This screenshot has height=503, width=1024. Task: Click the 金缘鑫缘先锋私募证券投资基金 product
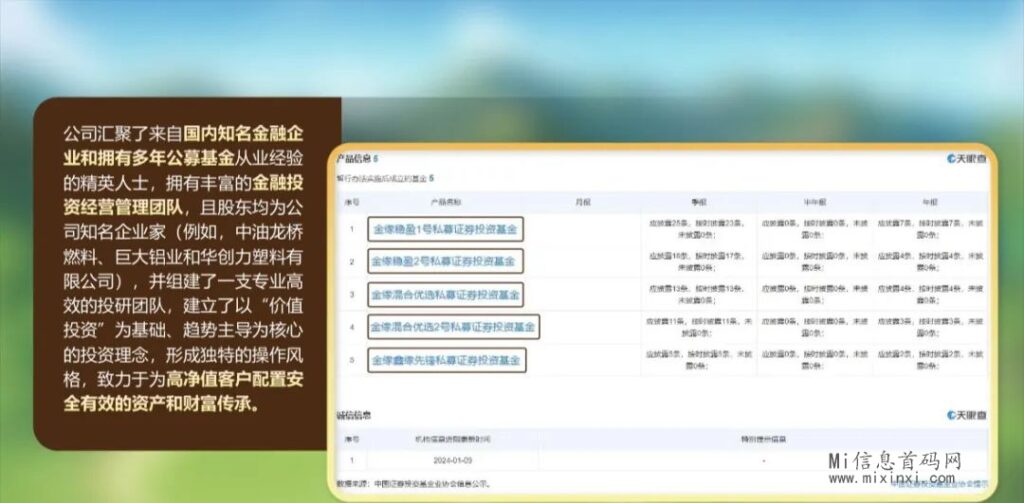pyautogui.click(x=448, y=359)
